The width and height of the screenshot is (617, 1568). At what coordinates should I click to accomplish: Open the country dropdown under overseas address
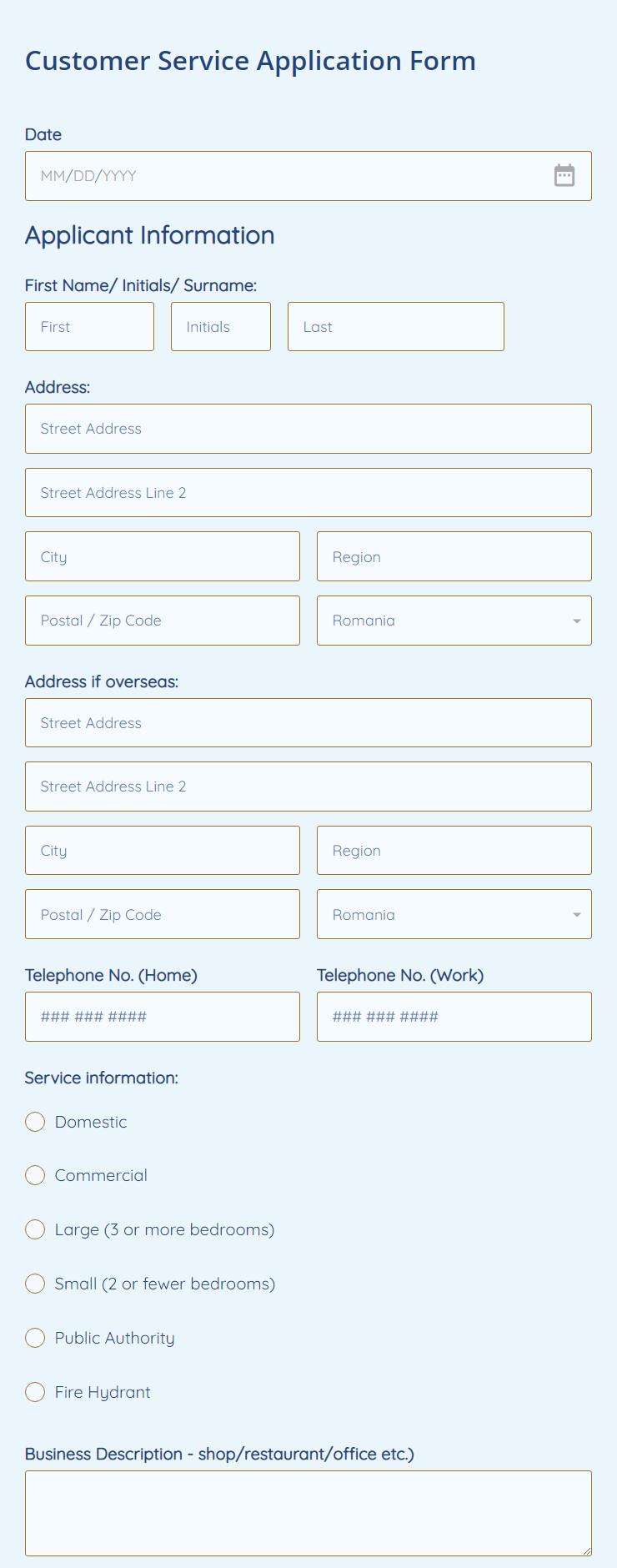coord(454,914)
